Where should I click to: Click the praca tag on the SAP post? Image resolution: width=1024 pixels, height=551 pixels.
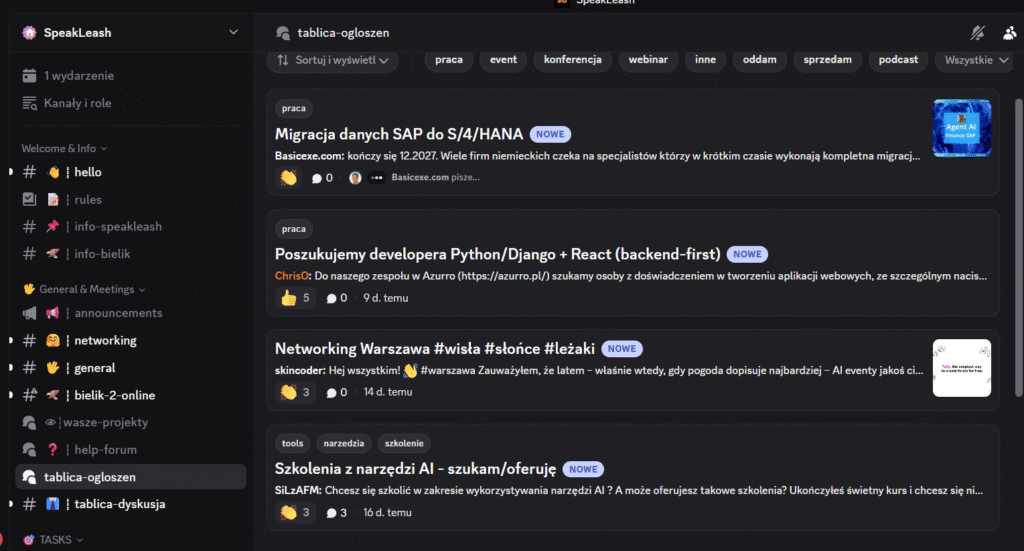click(x=294, y=108)
